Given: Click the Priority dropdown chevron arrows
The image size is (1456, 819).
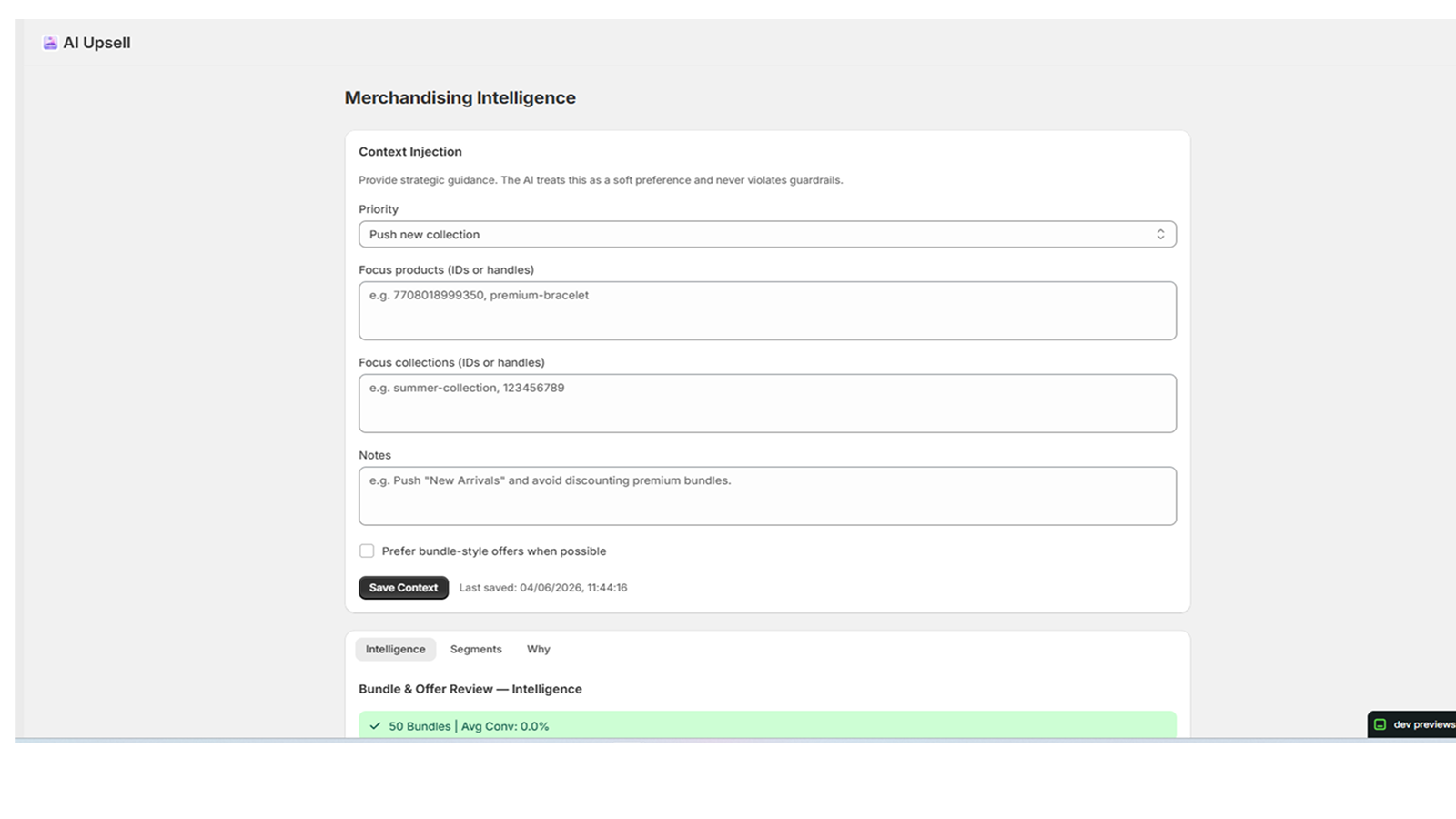Looking at the screenshot, I should pos(1160,234).
